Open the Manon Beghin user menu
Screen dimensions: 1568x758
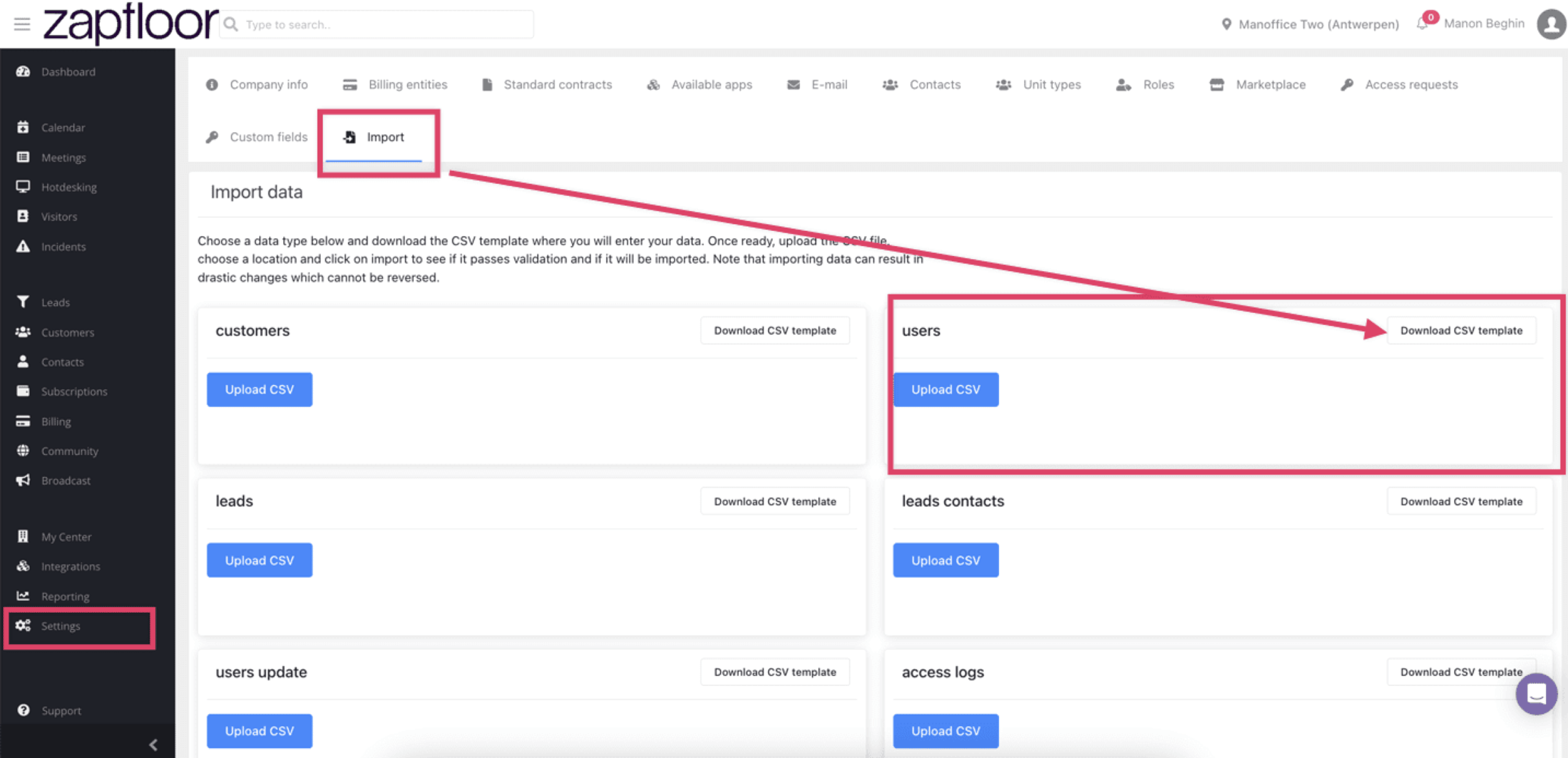[x=1484, y=24]
